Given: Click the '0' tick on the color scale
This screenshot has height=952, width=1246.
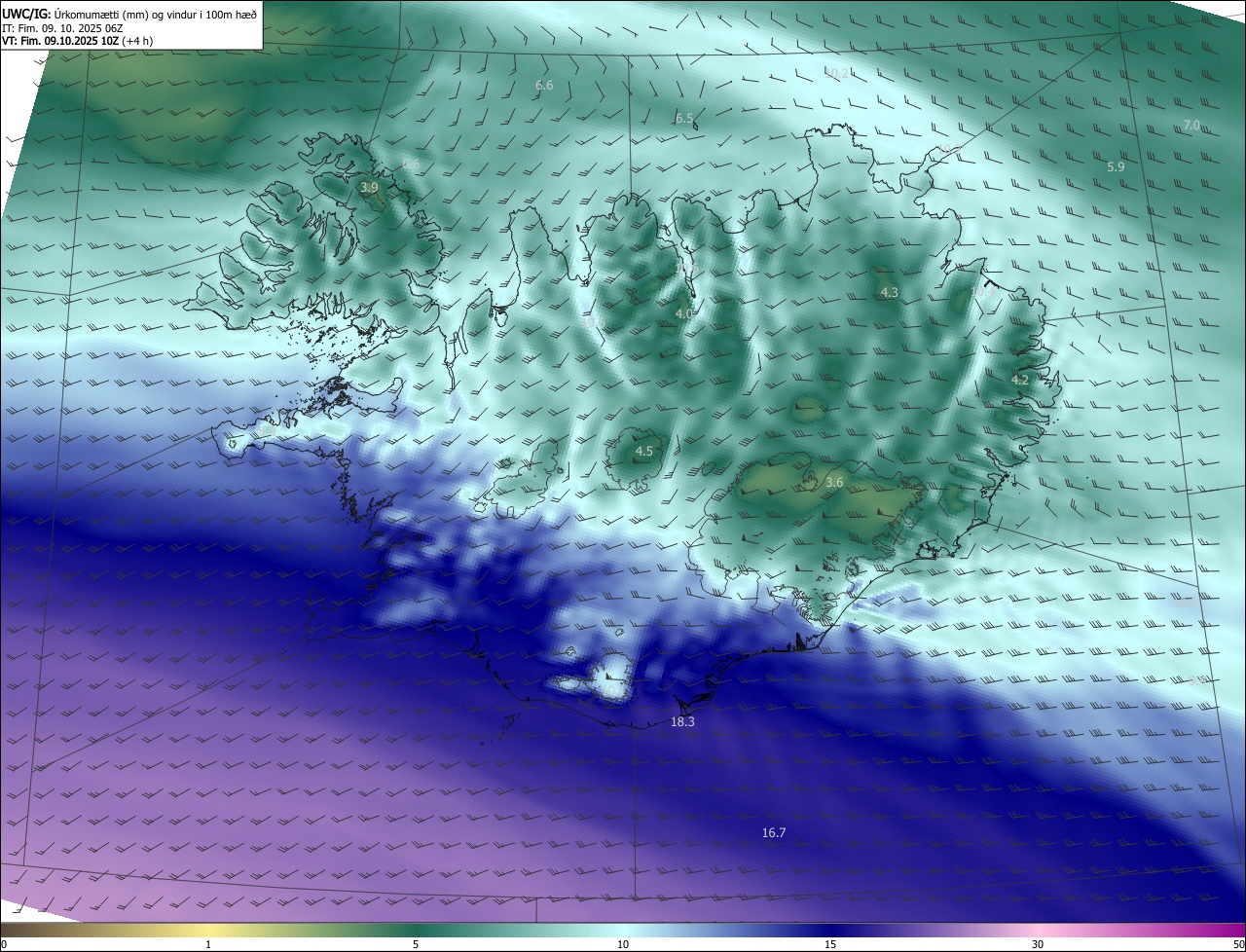Looking at the screenshot, I should click(4, 944).
